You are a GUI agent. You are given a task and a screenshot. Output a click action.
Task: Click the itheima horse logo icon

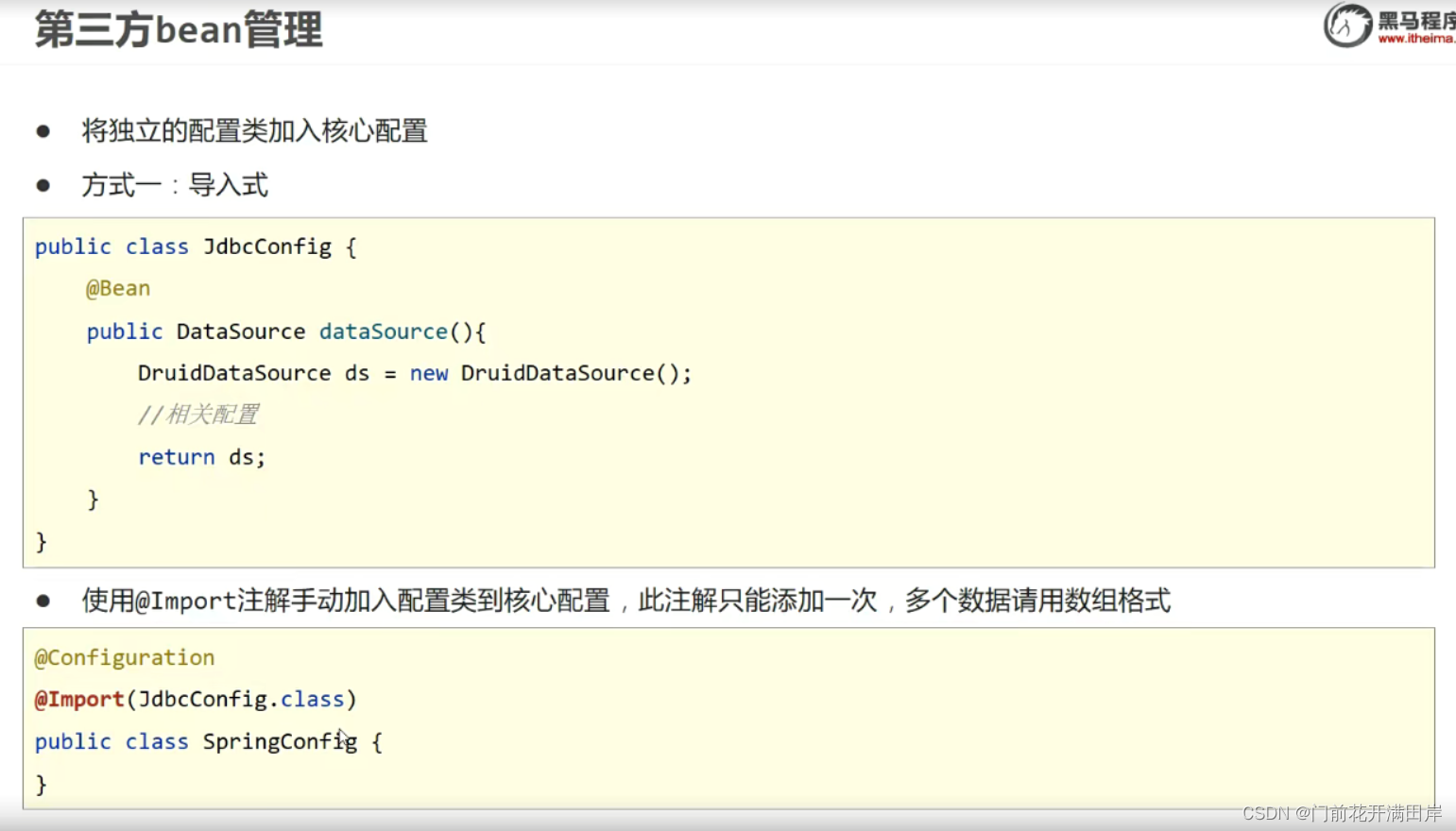tap(1347, 25)
